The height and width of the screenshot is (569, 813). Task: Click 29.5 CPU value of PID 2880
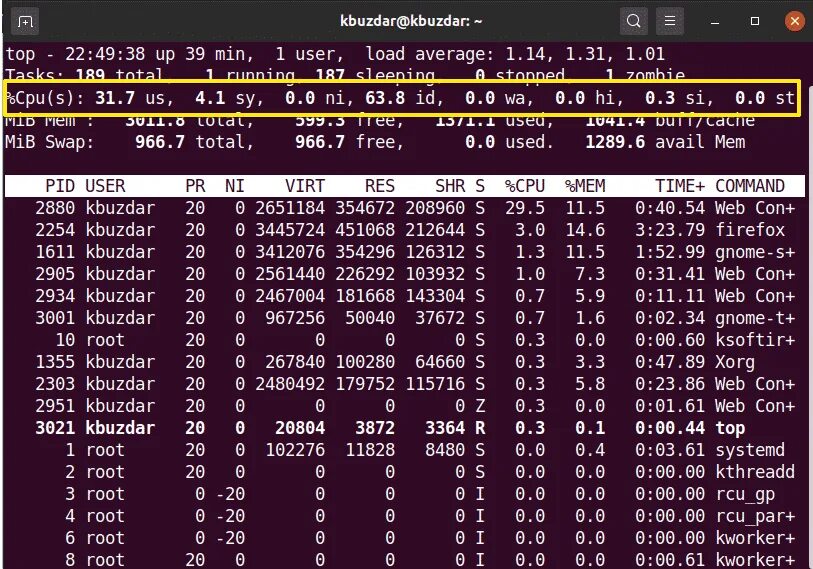tap(525, 208)
